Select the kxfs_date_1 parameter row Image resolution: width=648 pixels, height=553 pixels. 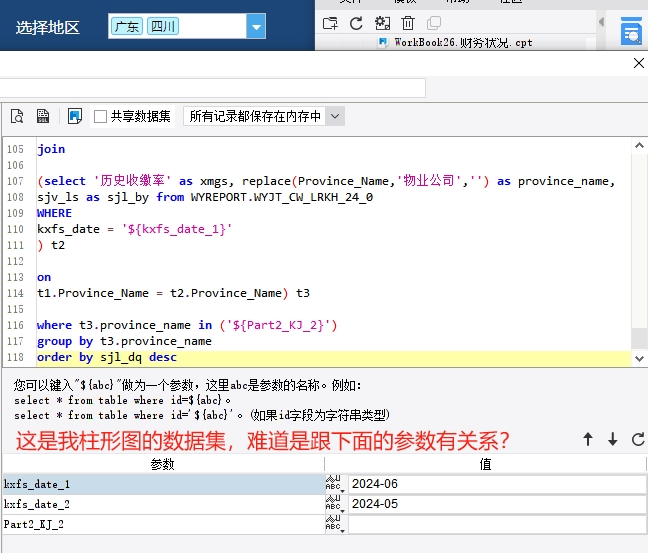(163, 484)
